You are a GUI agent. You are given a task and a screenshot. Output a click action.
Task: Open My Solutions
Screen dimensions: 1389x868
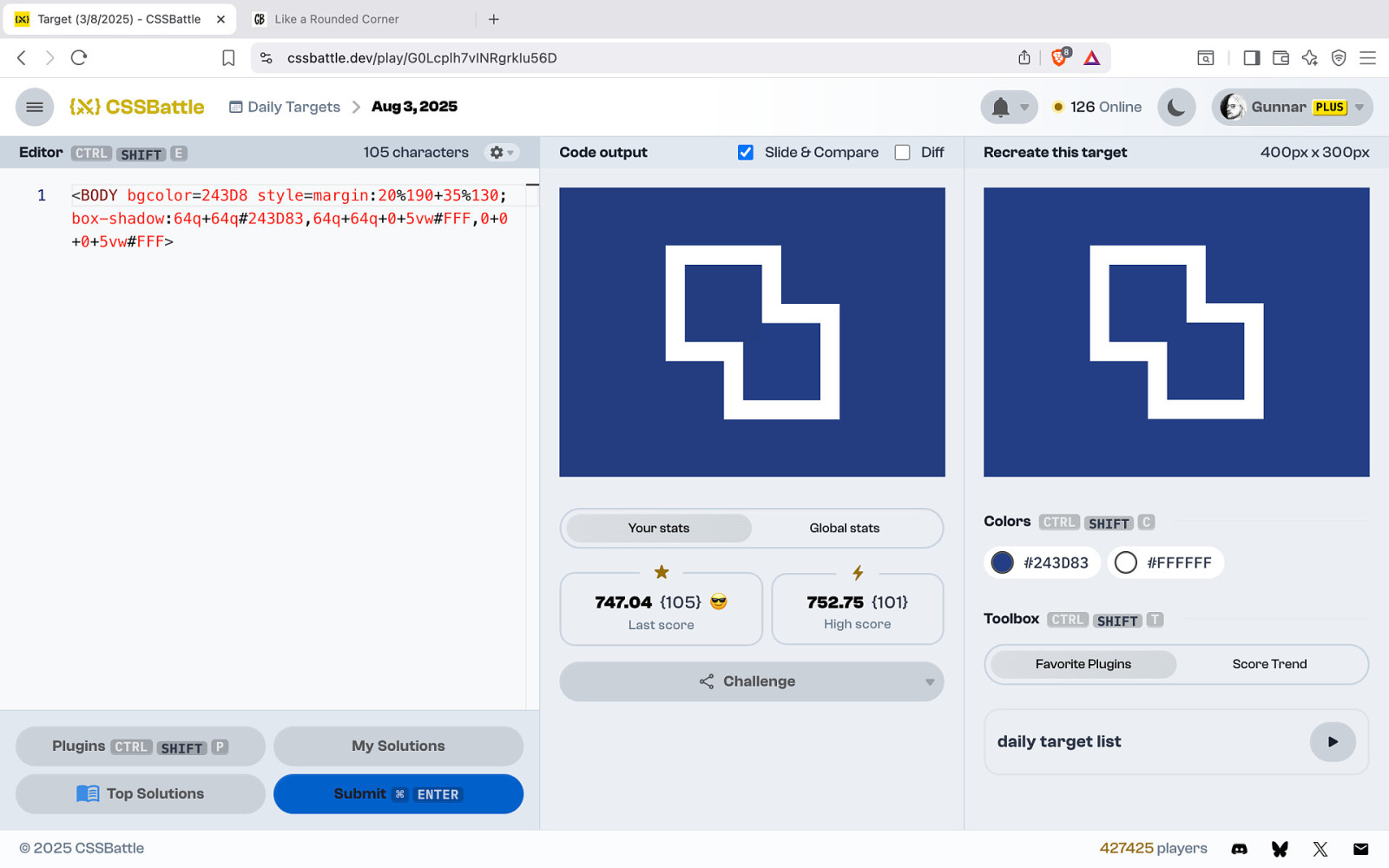pyautogui.click(x=398, y=746)
